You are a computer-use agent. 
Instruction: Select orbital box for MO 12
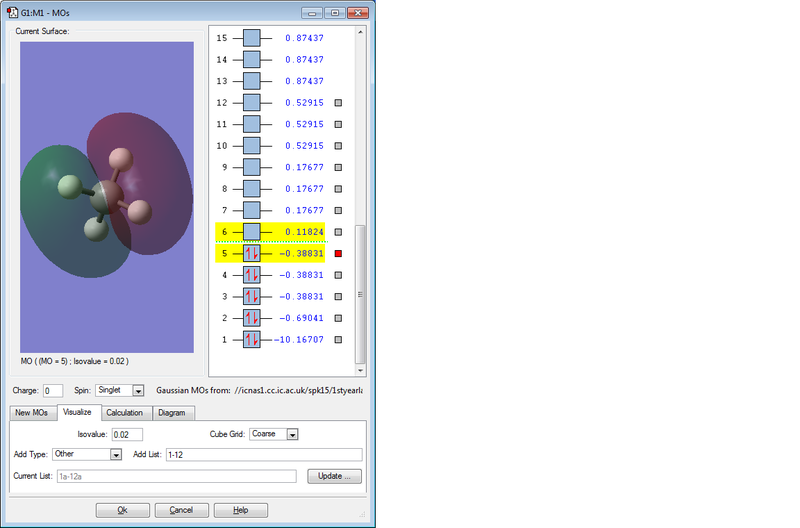[252, 103]
